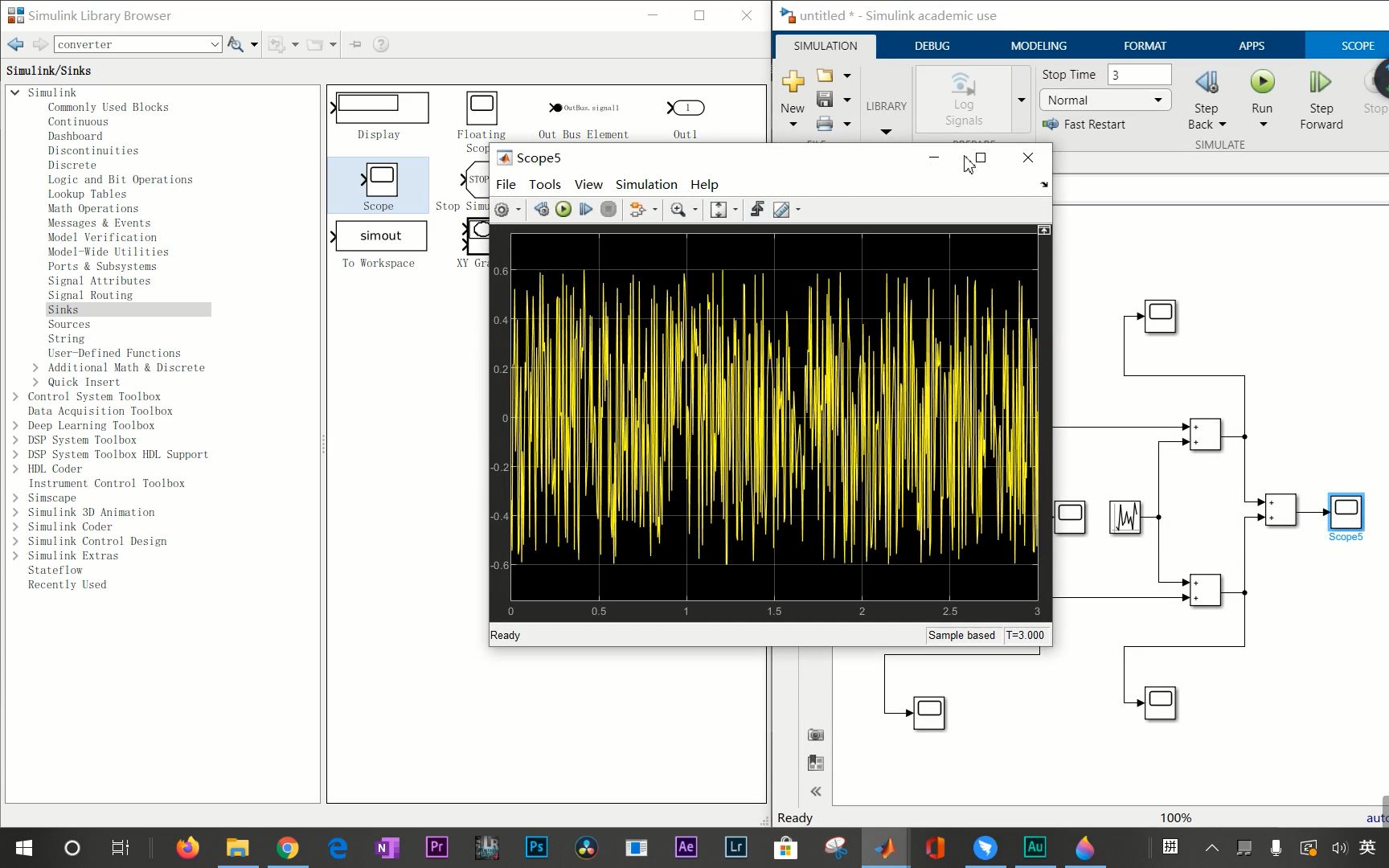Open configuration gear dropdown arrow in Scope5

518,210
